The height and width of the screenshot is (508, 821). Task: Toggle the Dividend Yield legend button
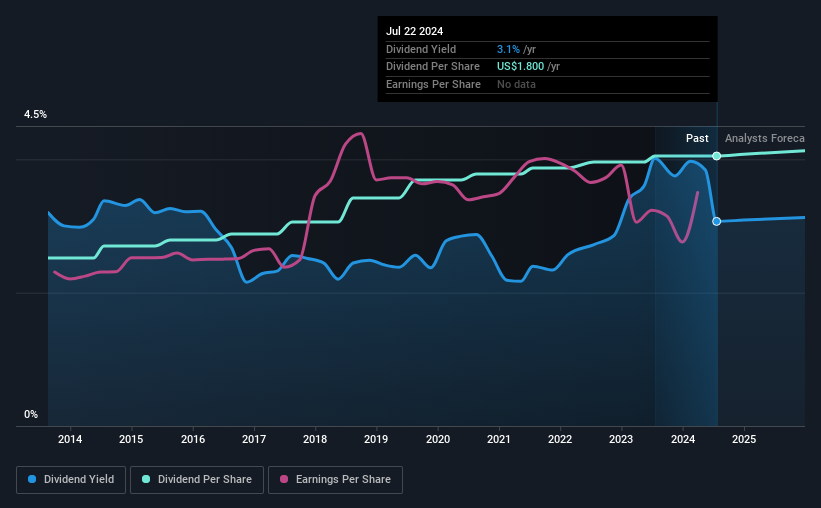coord(71,480)
